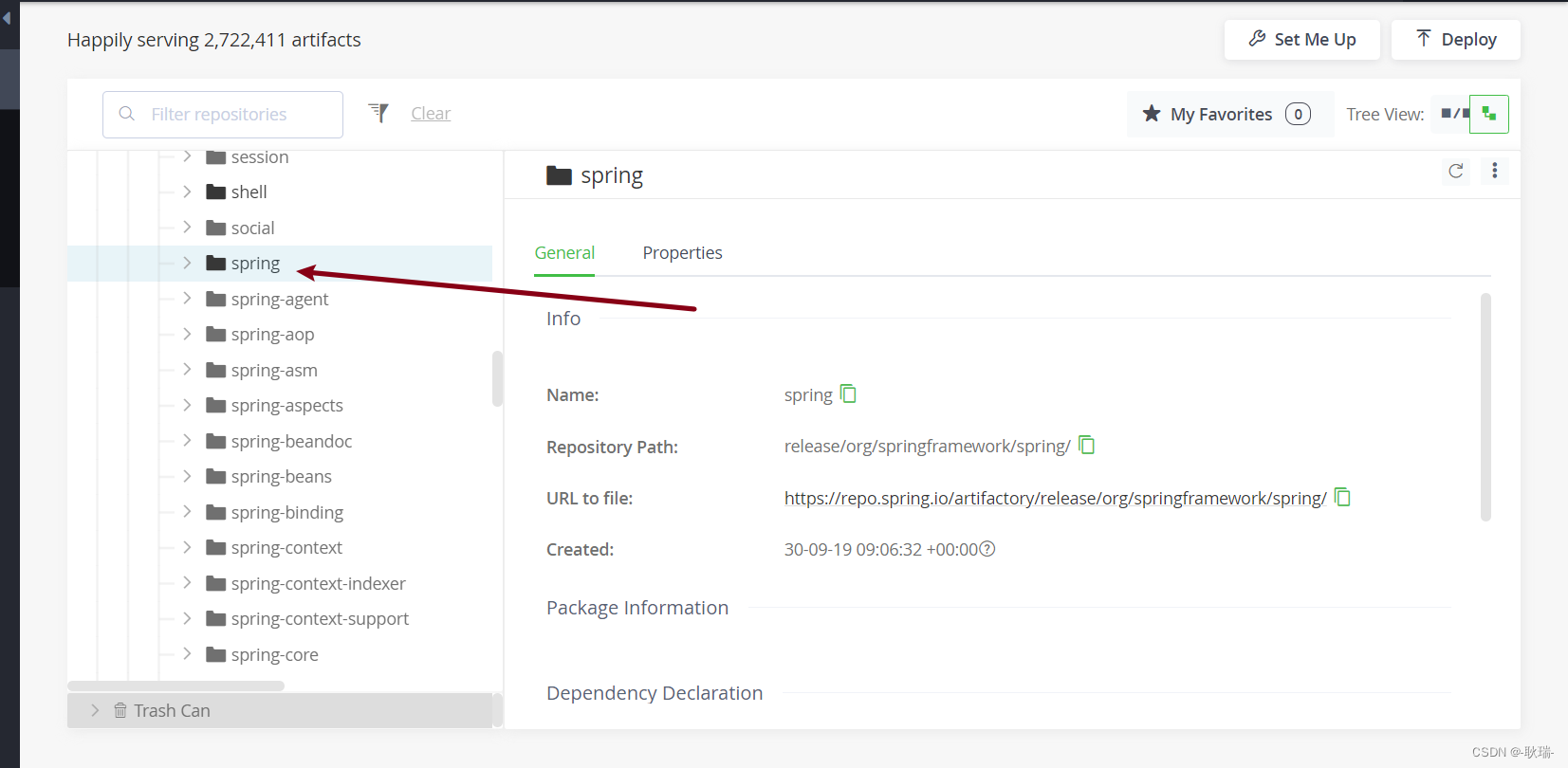Click the spring-aspects folder icon
Image resolution: width=1568 pixels, height=768 pixels.
(x=216, y=405)
